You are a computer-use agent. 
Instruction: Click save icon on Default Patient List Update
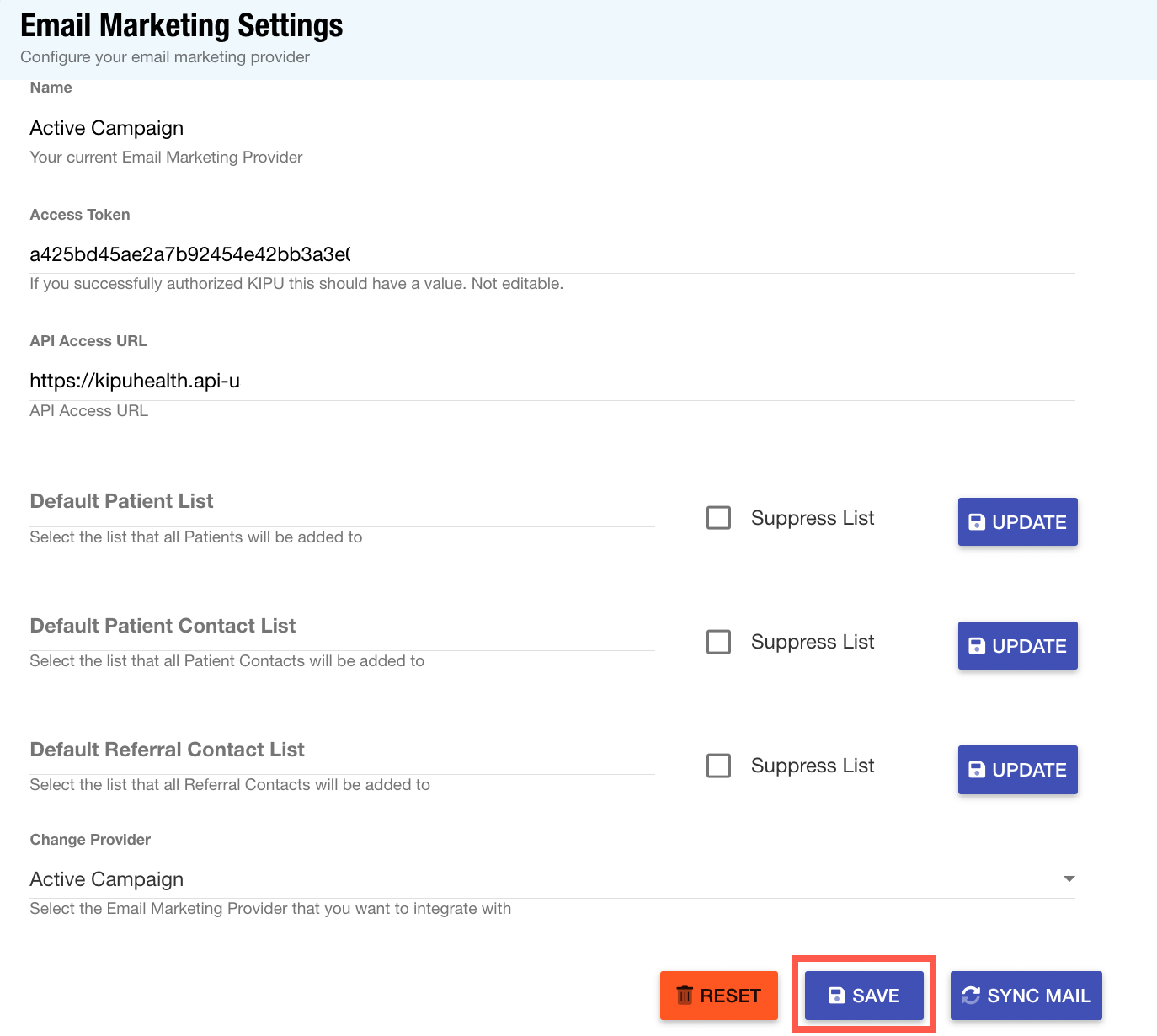977,522
